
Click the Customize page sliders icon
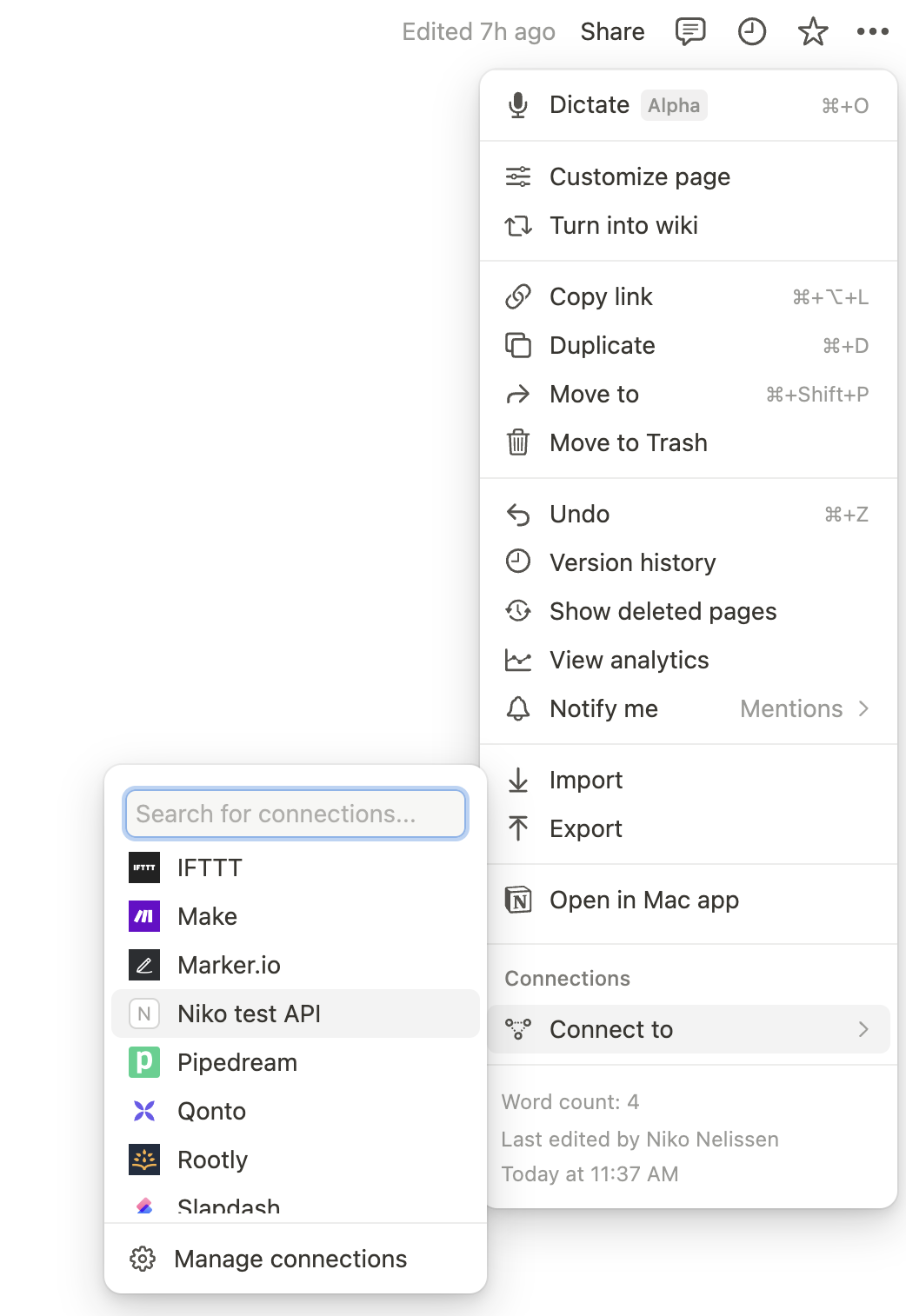(x=518, y=176)
